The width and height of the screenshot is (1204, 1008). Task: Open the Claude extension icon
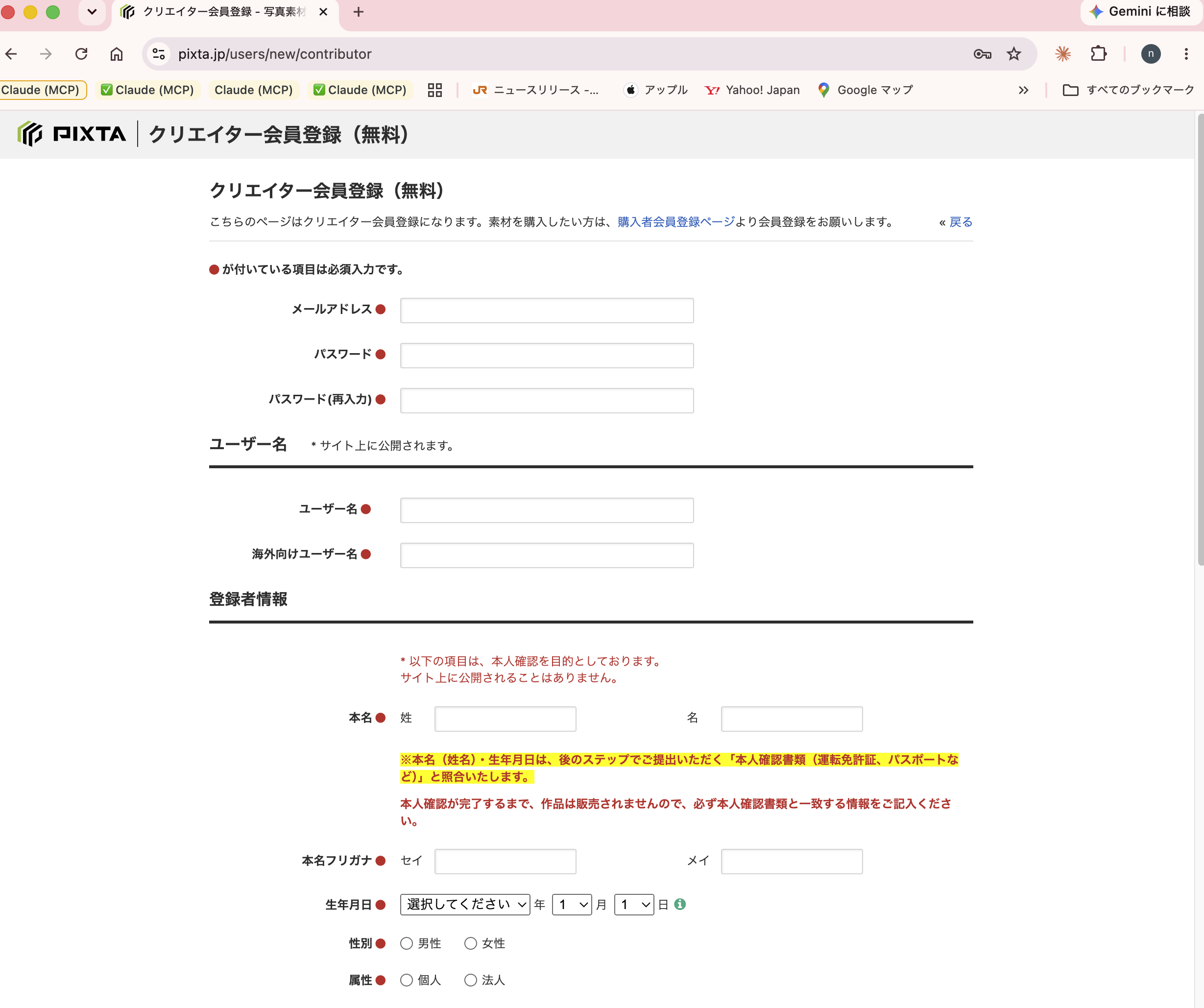coord(1063,54)
